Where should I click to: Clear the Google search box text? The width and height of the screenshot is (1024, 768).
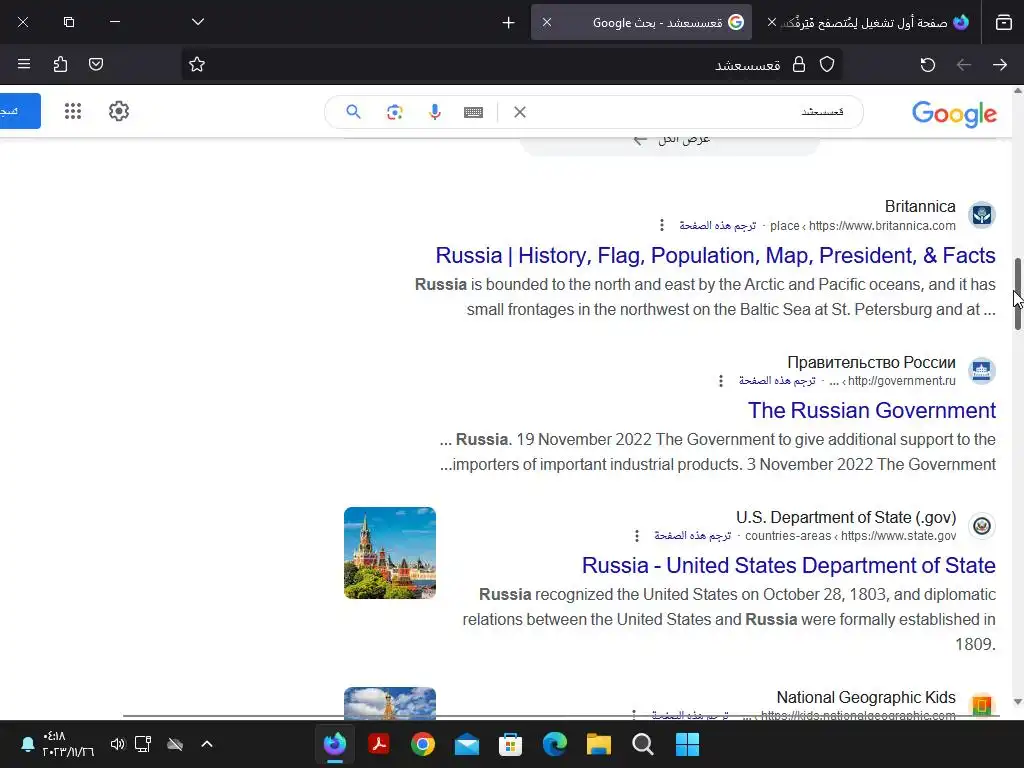point(520,112)
